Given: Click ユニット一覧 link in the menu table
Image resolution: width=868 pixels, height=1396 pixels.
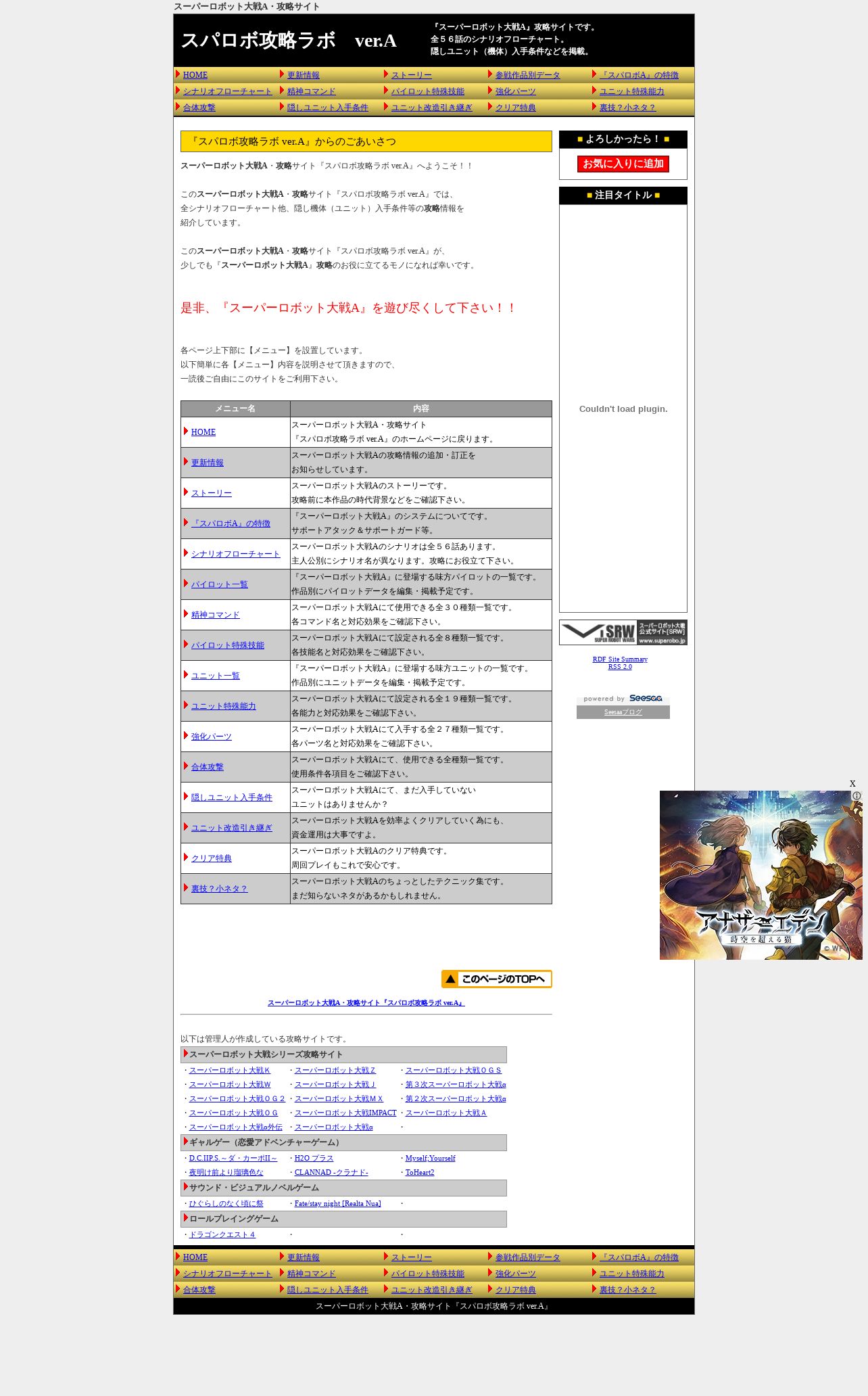Looking at the screenshot, I should click(216, 676).
